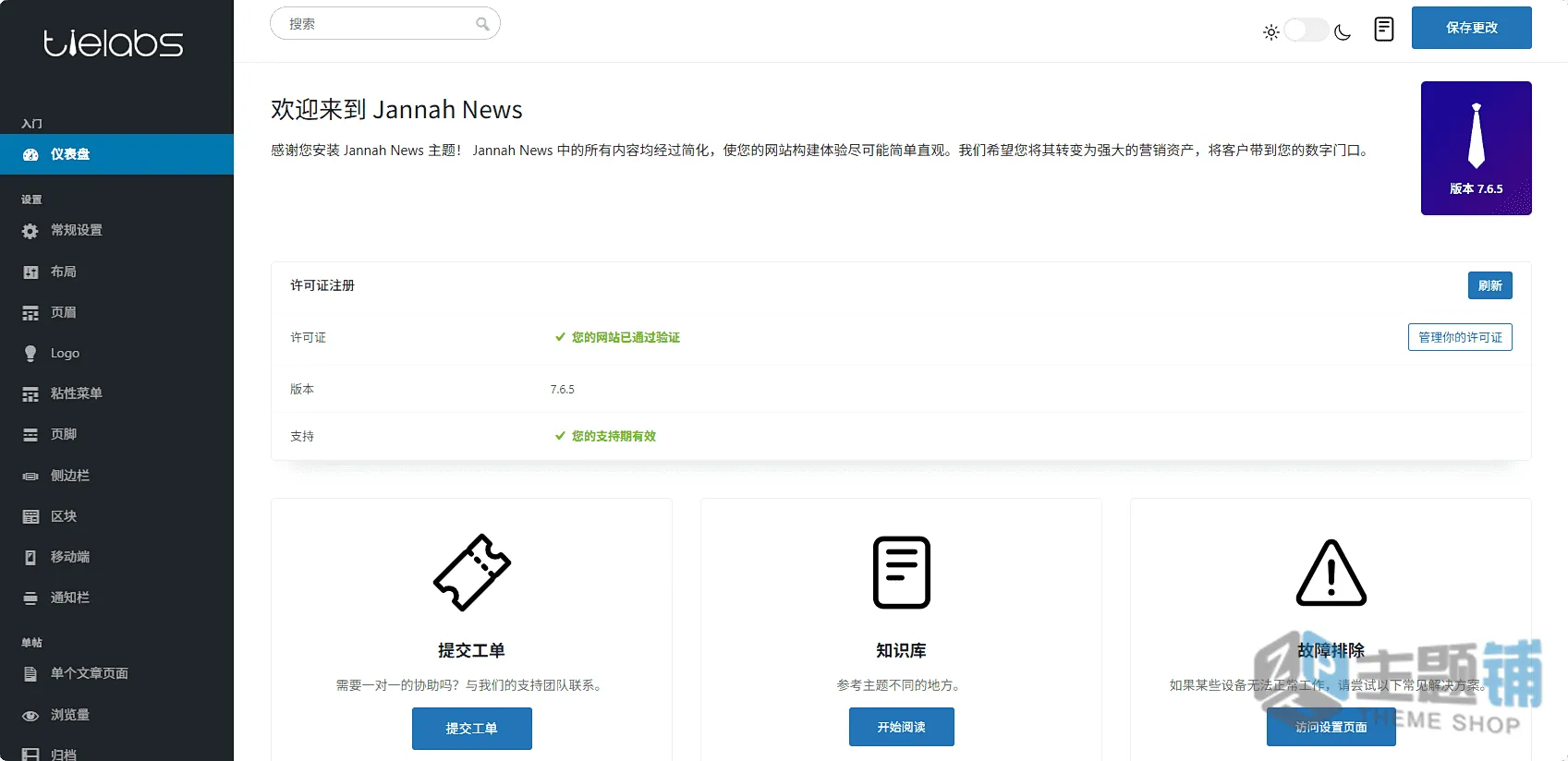Click 开始阅读 start reading button
The width and height of the screenshot is (1568, 761).
[x=902, y=727]
